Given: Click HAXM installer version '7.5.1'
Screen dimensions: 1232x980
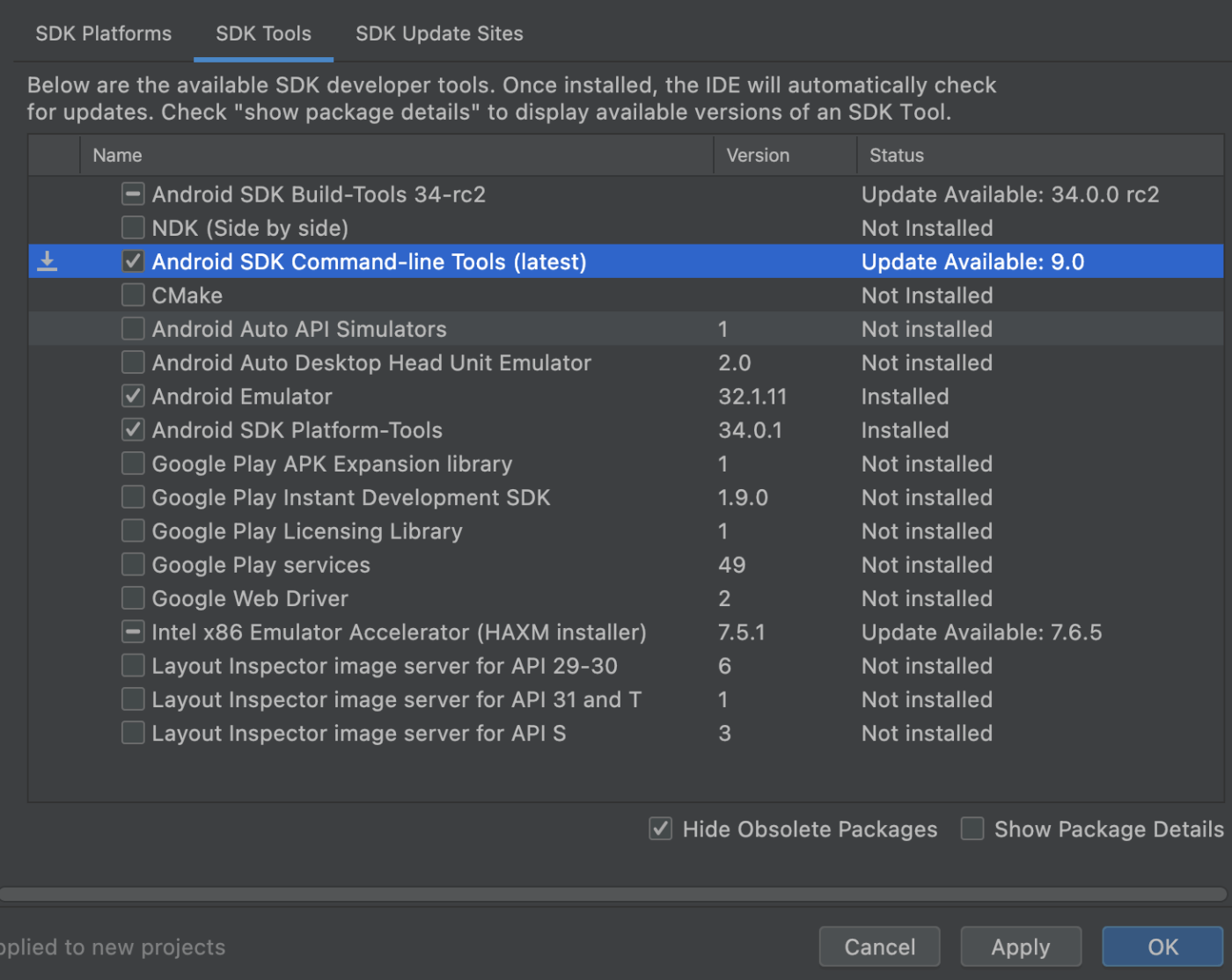Looking at the screenshot, I should click(x=742, y=633).
